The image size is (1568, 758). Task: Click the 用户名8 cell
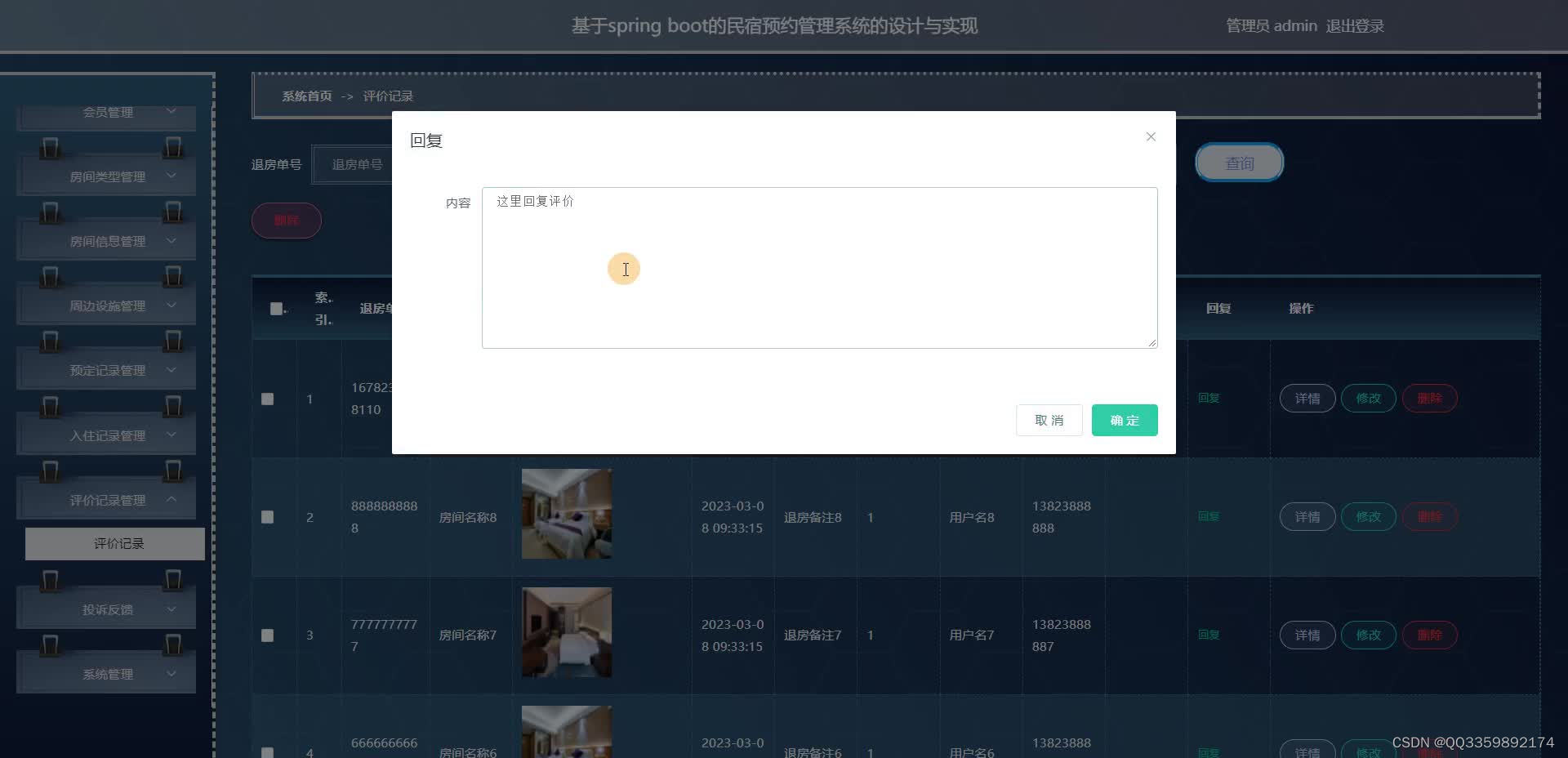point(972,518)
